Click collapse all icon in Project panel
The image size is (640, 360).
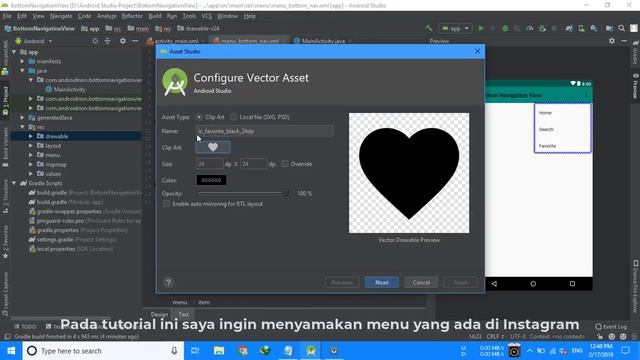click(x=107, y=41)
